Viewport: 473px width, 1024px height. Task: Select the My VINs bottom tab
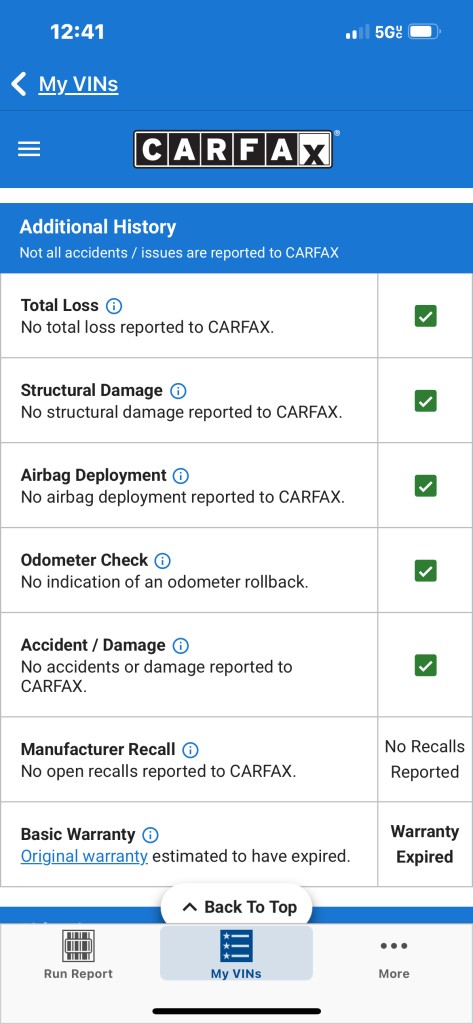click(x=236, y=953)
